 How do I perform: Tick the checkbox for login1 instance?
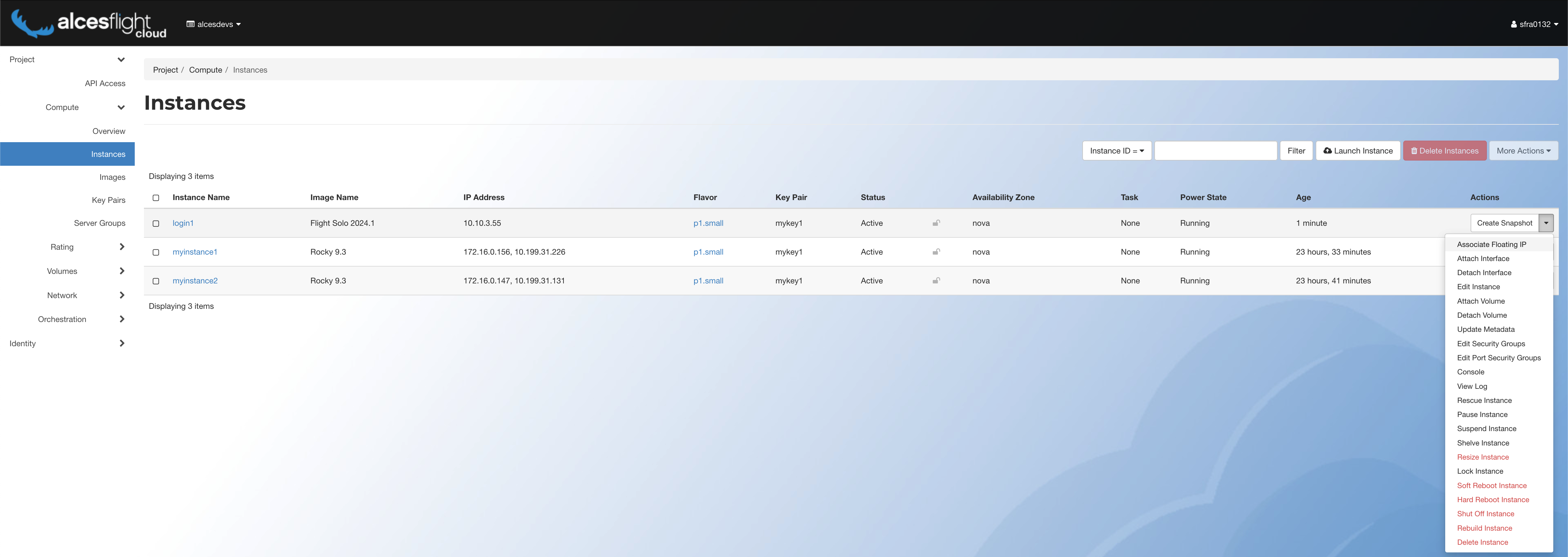(156, 223)
